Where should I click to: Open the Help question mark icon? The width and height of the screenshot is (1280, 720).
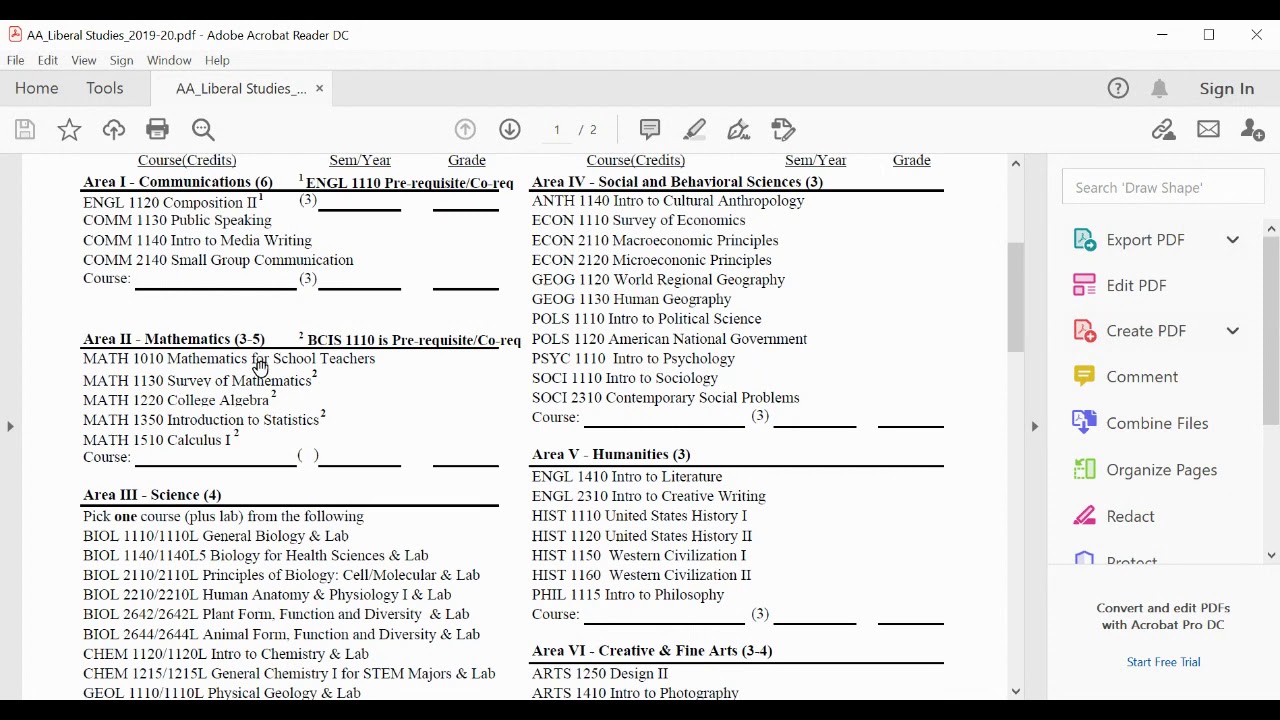[1118, 89]
